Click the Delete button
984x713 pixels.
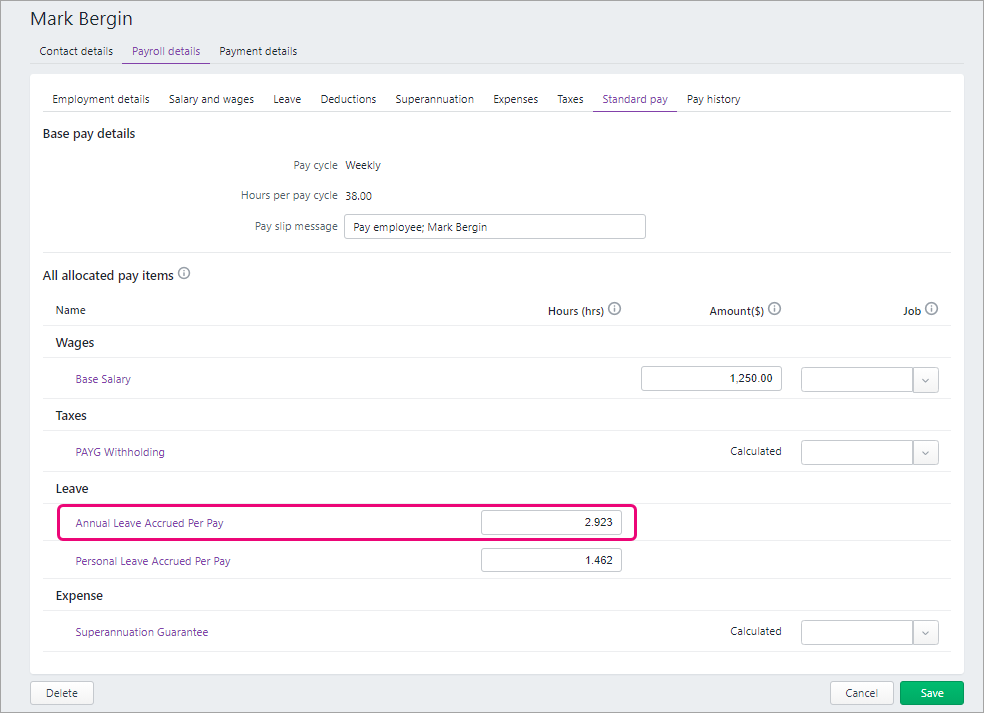pyautogui.click(x=62, y=693)
